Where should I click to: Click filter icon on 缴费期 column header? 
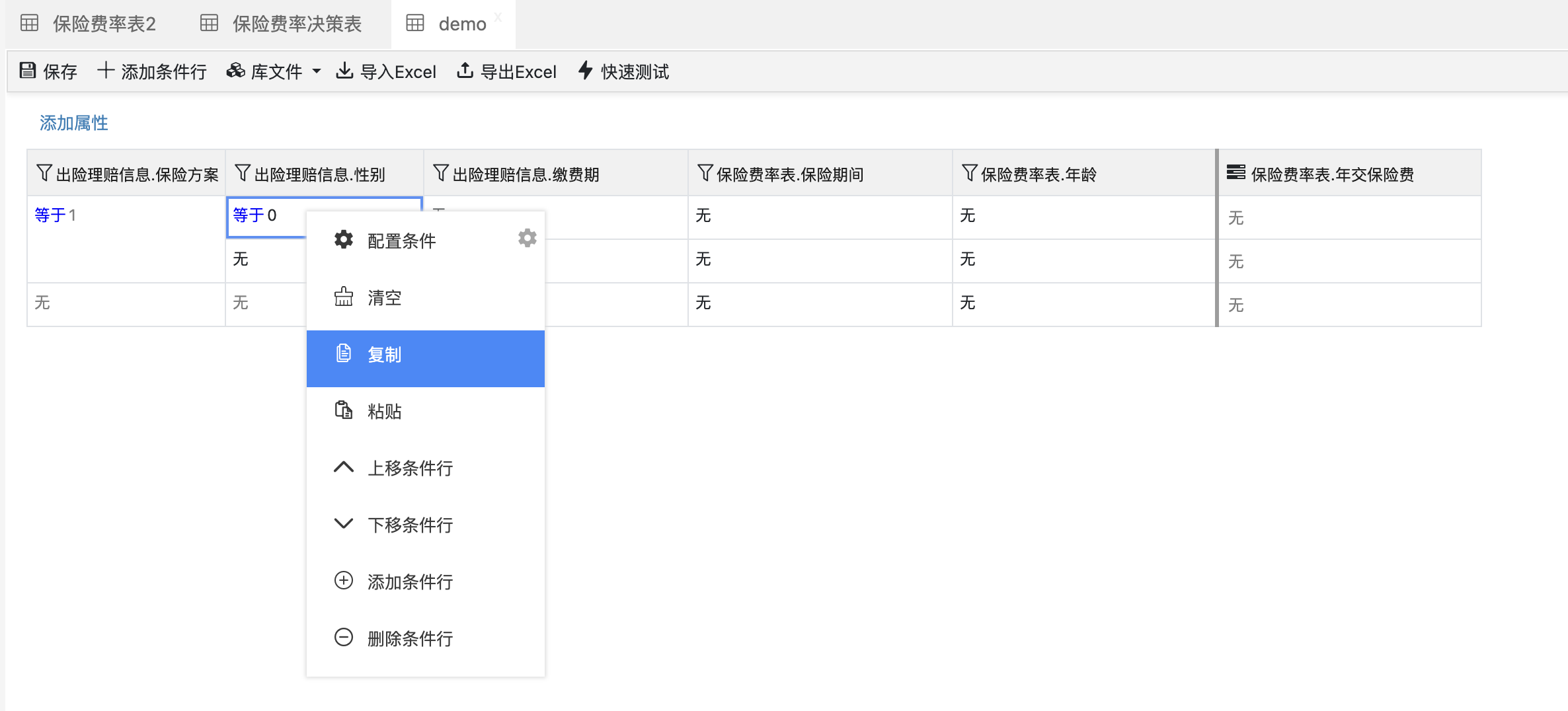tap(441, 174)
